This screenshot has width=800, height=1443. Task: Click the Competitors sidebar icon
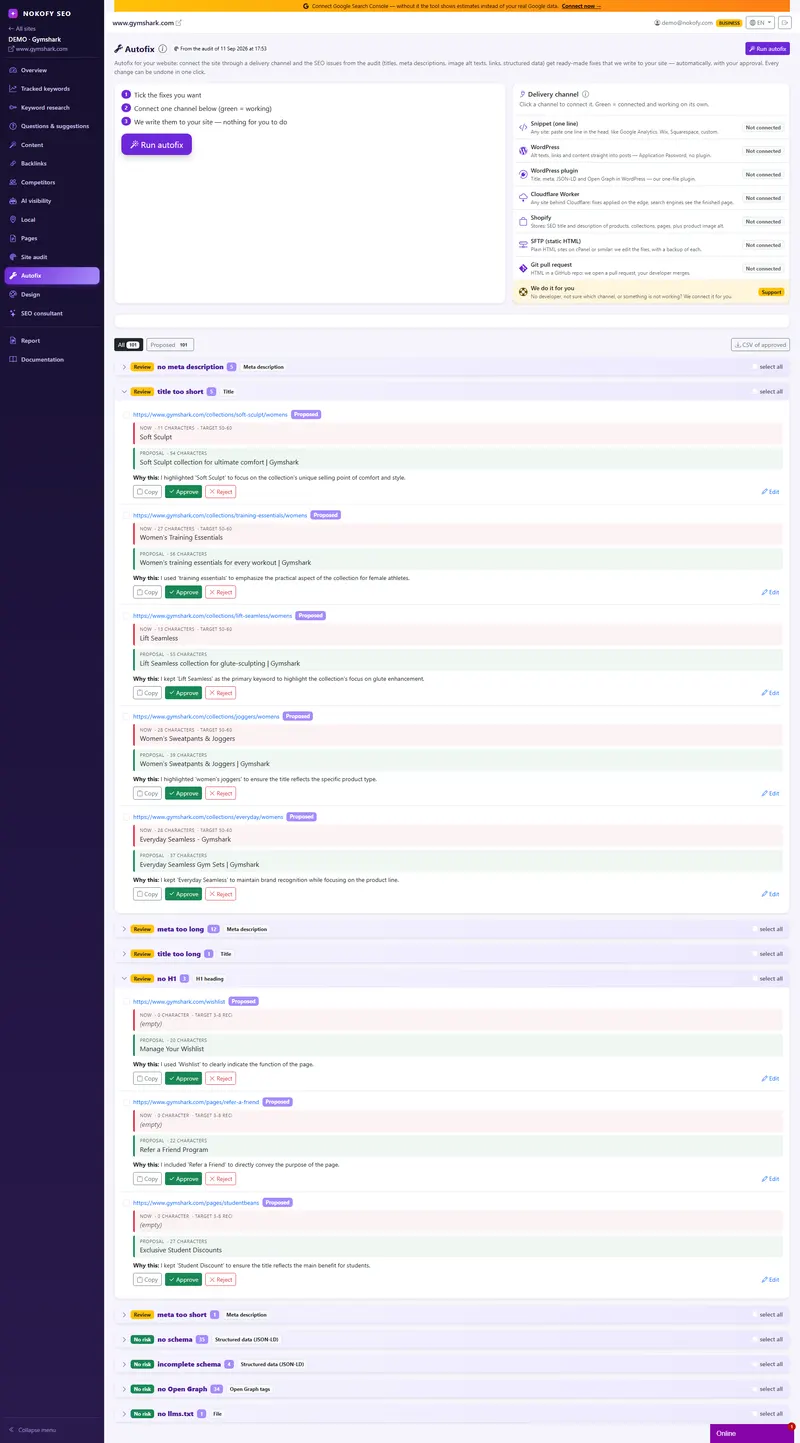pyautogui.click(x=13, y=182)
